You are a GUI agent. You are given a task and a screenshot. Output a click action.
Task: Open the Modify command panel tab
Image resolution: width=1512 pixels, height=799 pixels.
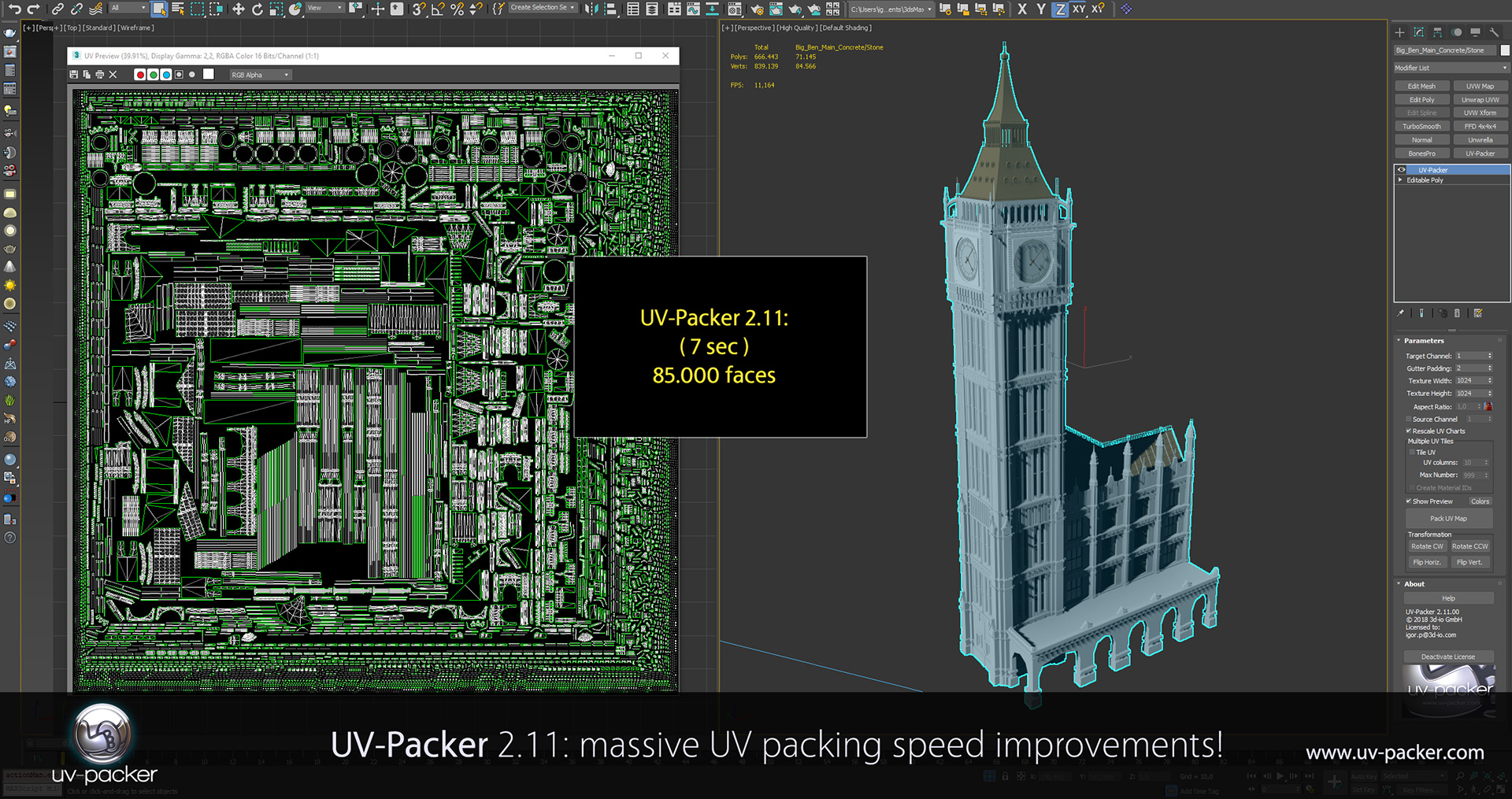[x=1418, y=32]
